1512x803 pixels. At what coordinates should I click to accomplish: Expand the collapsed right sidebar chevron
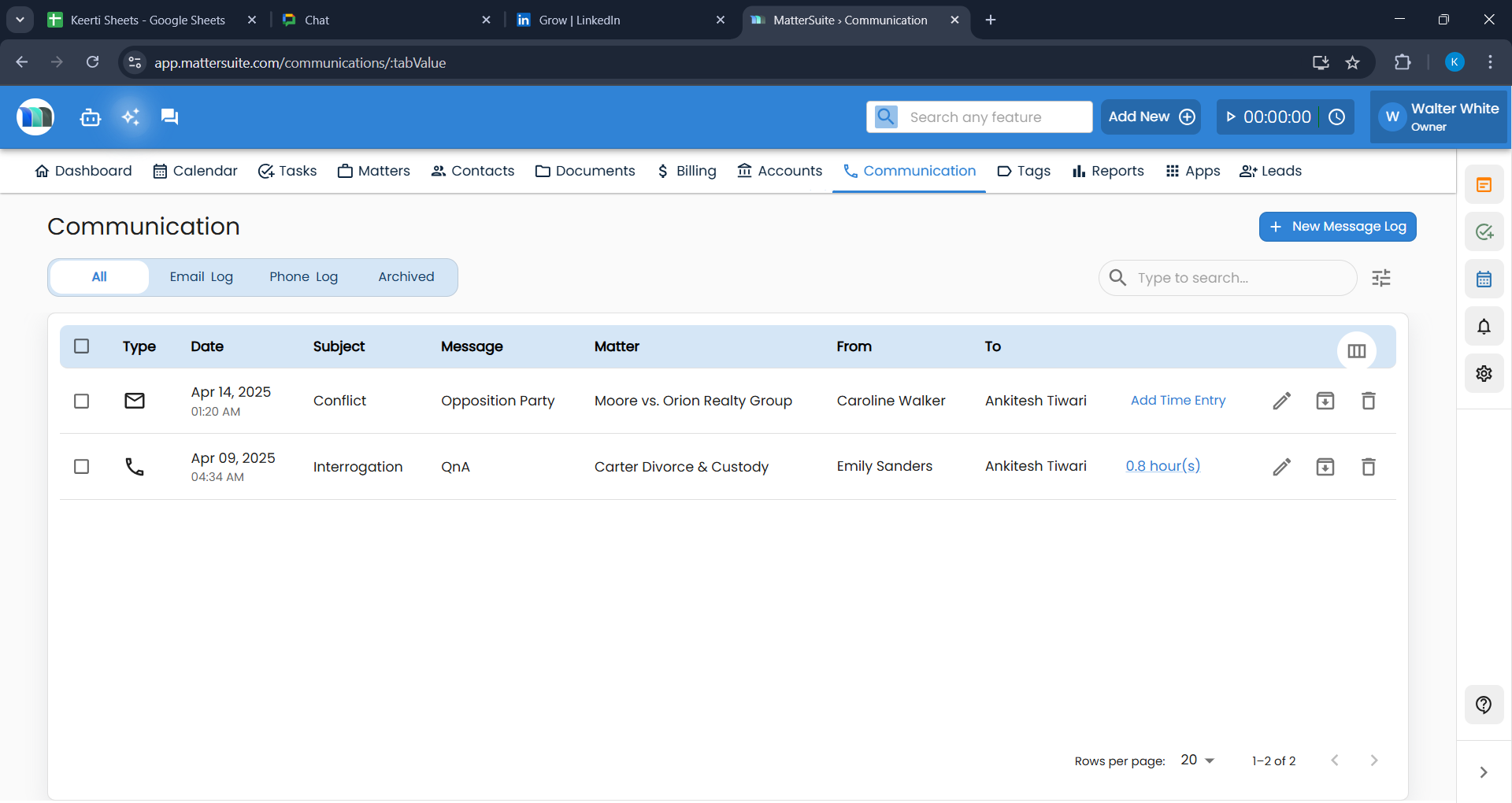click(x=1484, y=772)
